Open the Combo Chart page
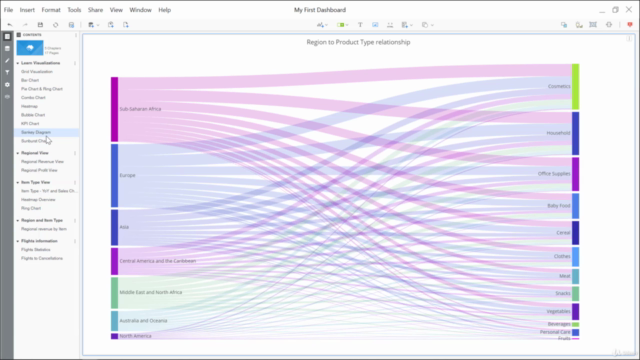The height and width of the screenshot is (360, 640). [33, 98]
